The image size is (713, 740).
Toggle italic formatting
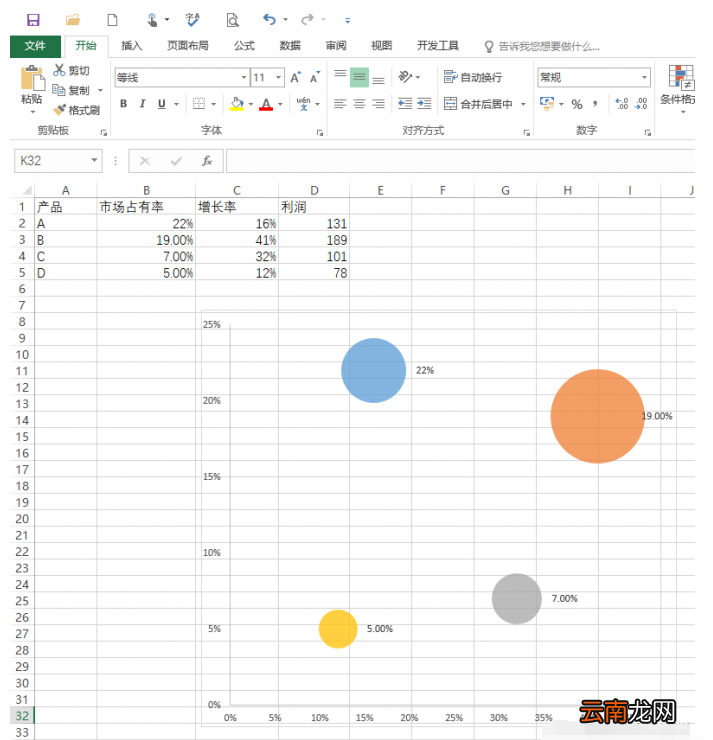[143, 104]
